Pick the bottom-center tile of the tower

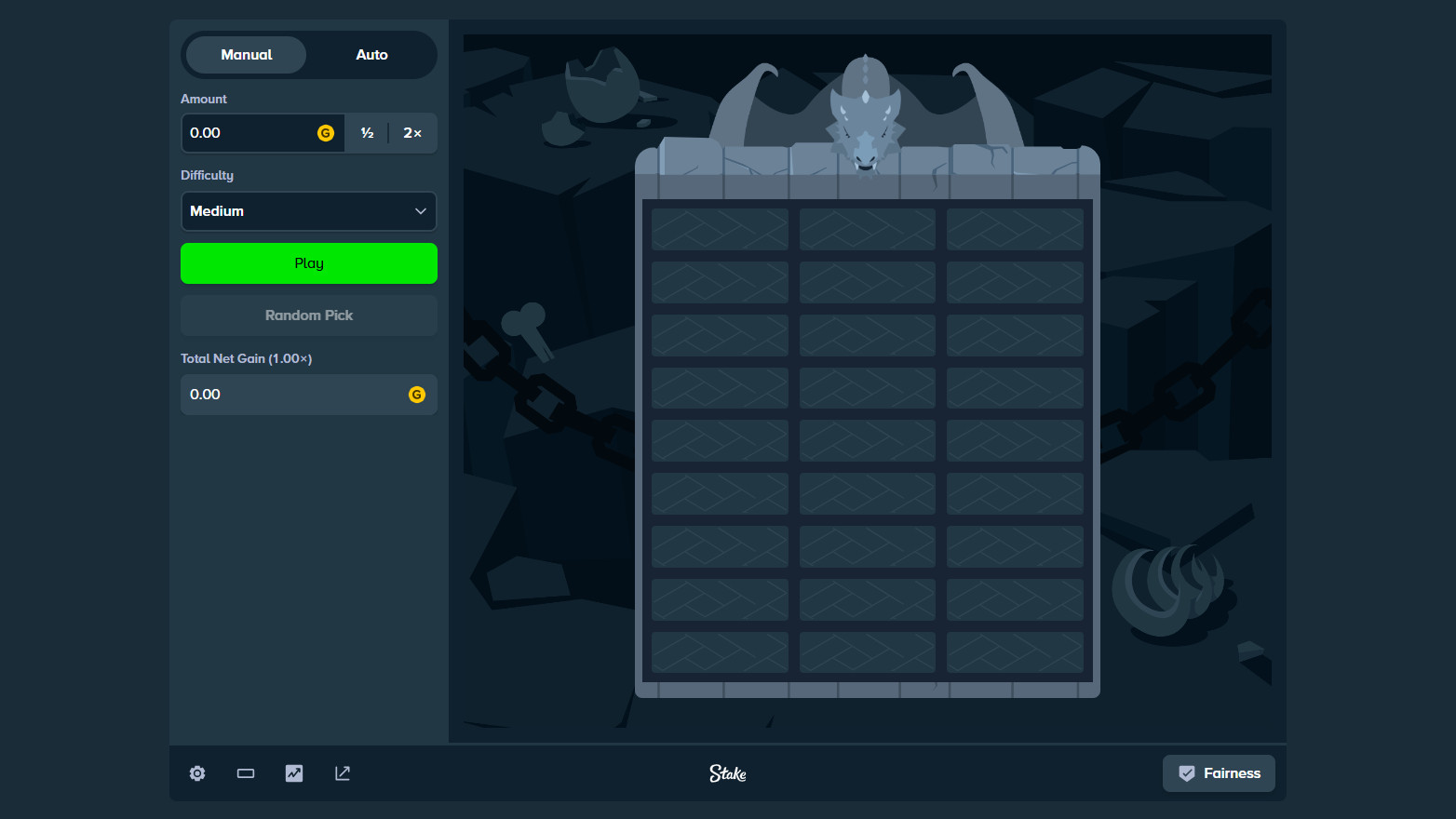pyautogui.click(x=867, y=652)
